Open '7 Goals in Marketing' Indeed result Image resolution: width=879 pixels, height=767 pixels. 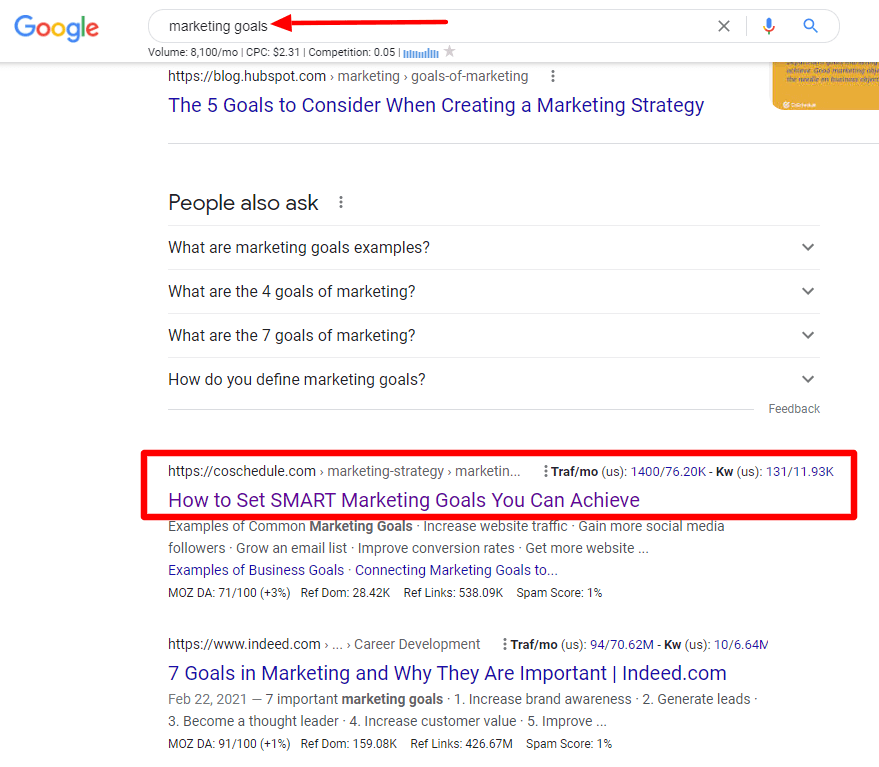tap(447, 673)
